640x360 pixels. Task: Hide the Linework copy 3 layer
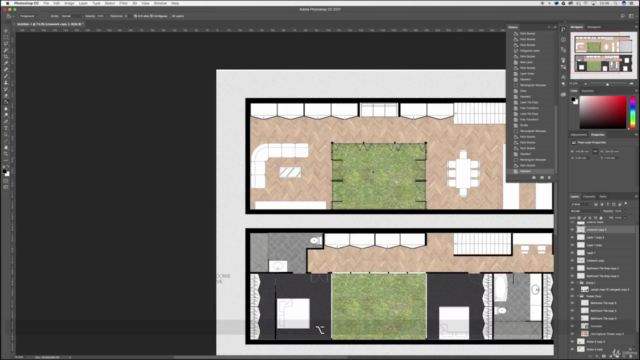(x=572, y=229)
